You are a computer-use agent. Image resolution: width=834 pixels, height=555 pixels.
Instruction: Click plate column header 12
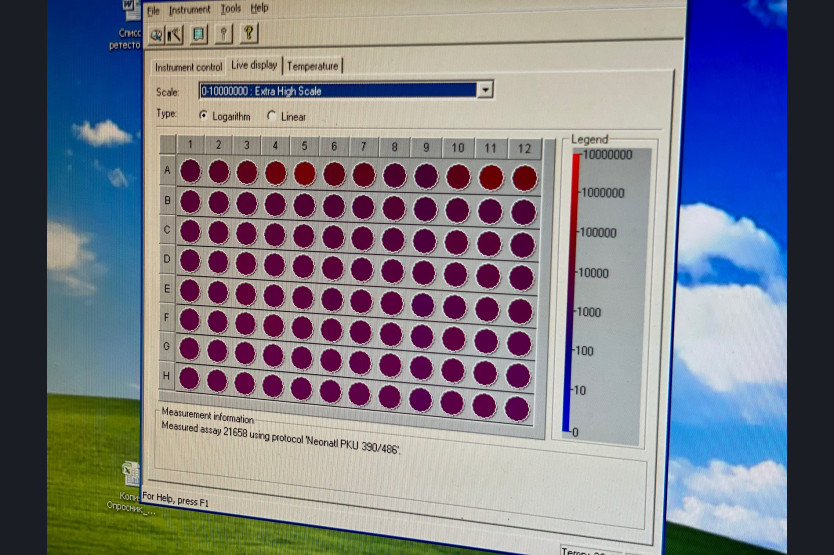pos(524,148)
